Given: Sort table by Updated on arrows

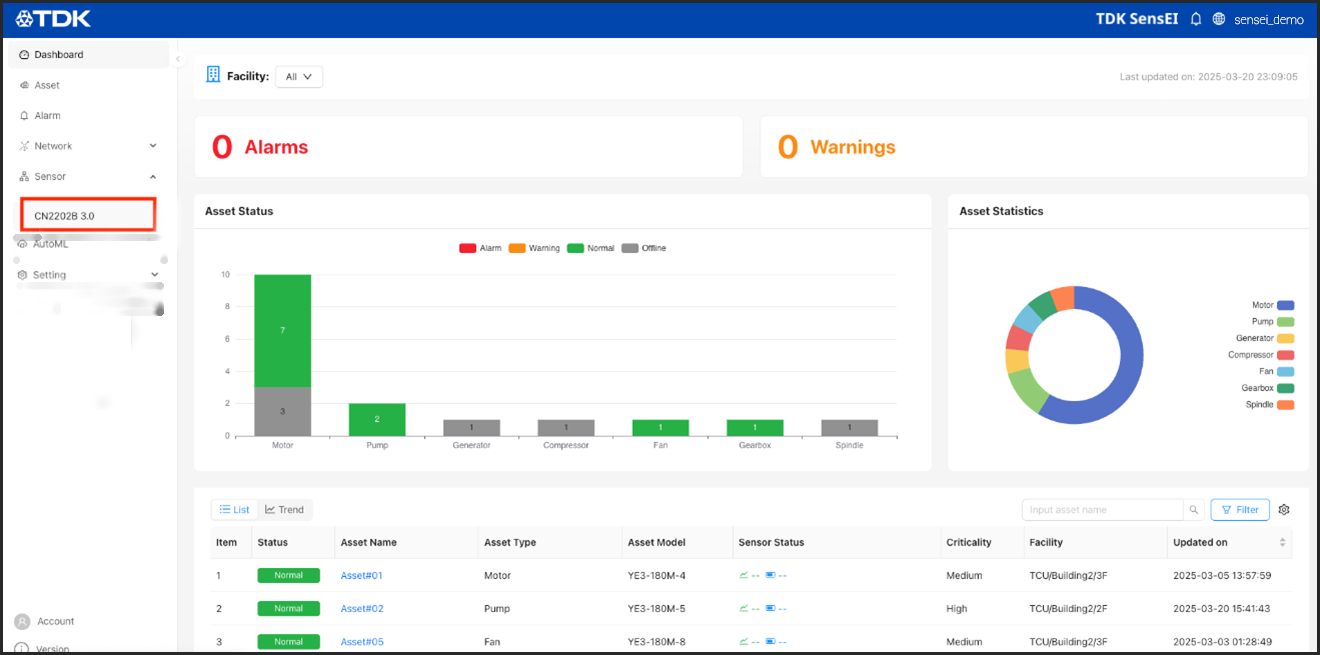Looking at the screenshot, I should tap(1283, 543).
